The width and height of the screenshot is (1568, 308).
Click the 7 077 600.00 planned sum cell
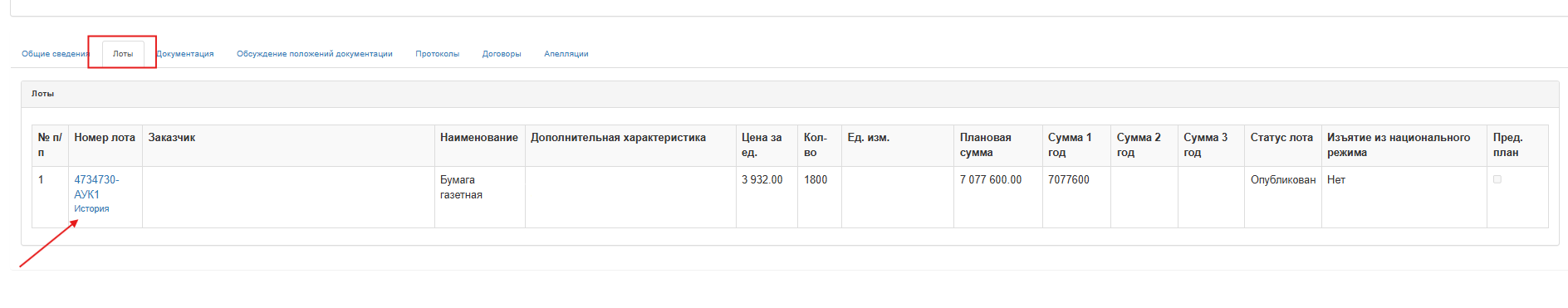point(997,197)
